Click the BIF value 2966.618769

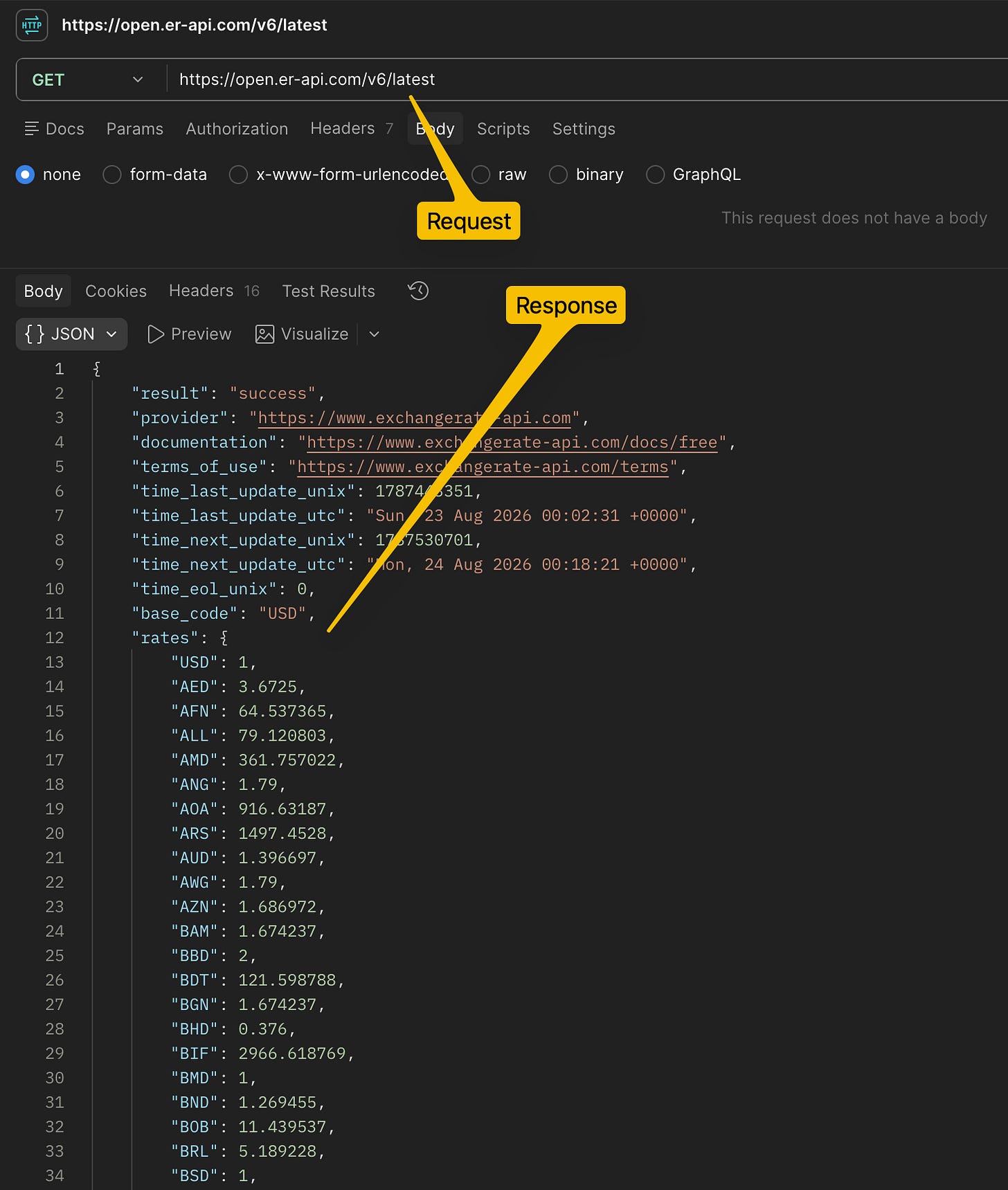coord(292,1054)
